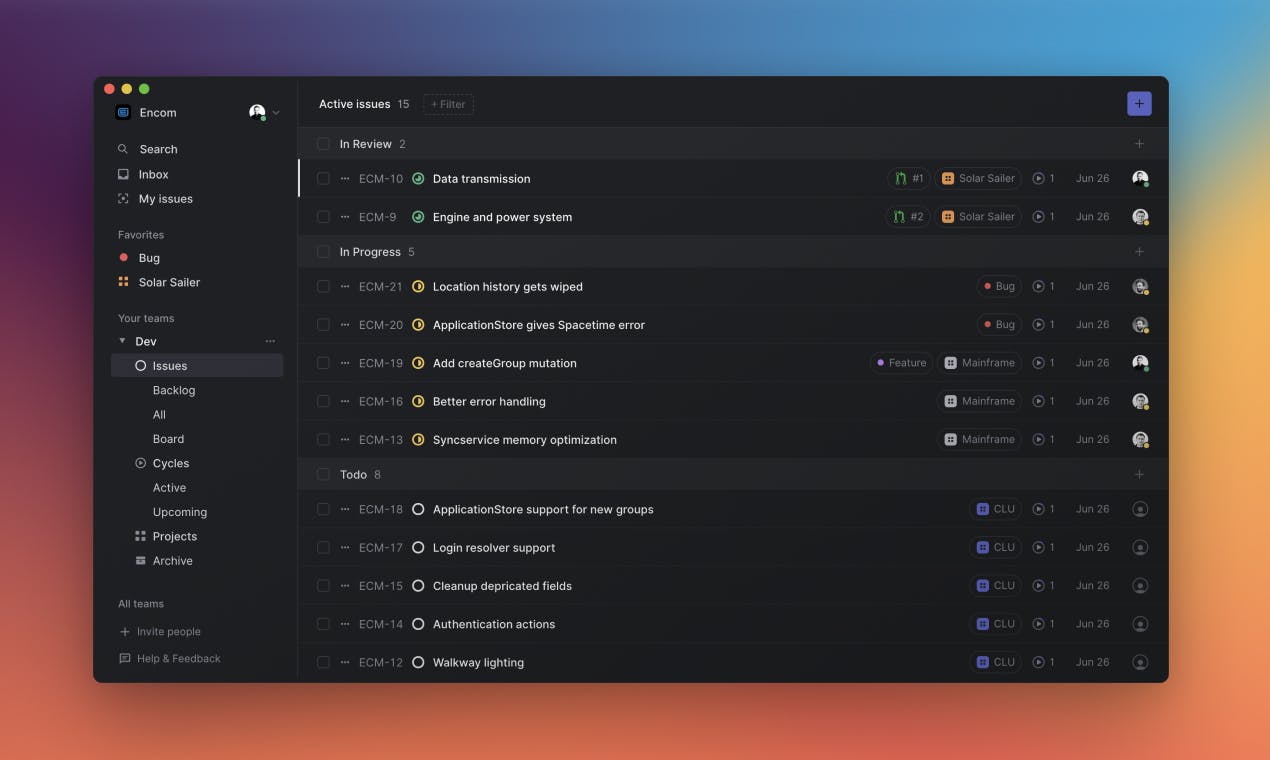Click the + Filter button
This screenshot has height=760, width=1270.
tap(448, 104)
